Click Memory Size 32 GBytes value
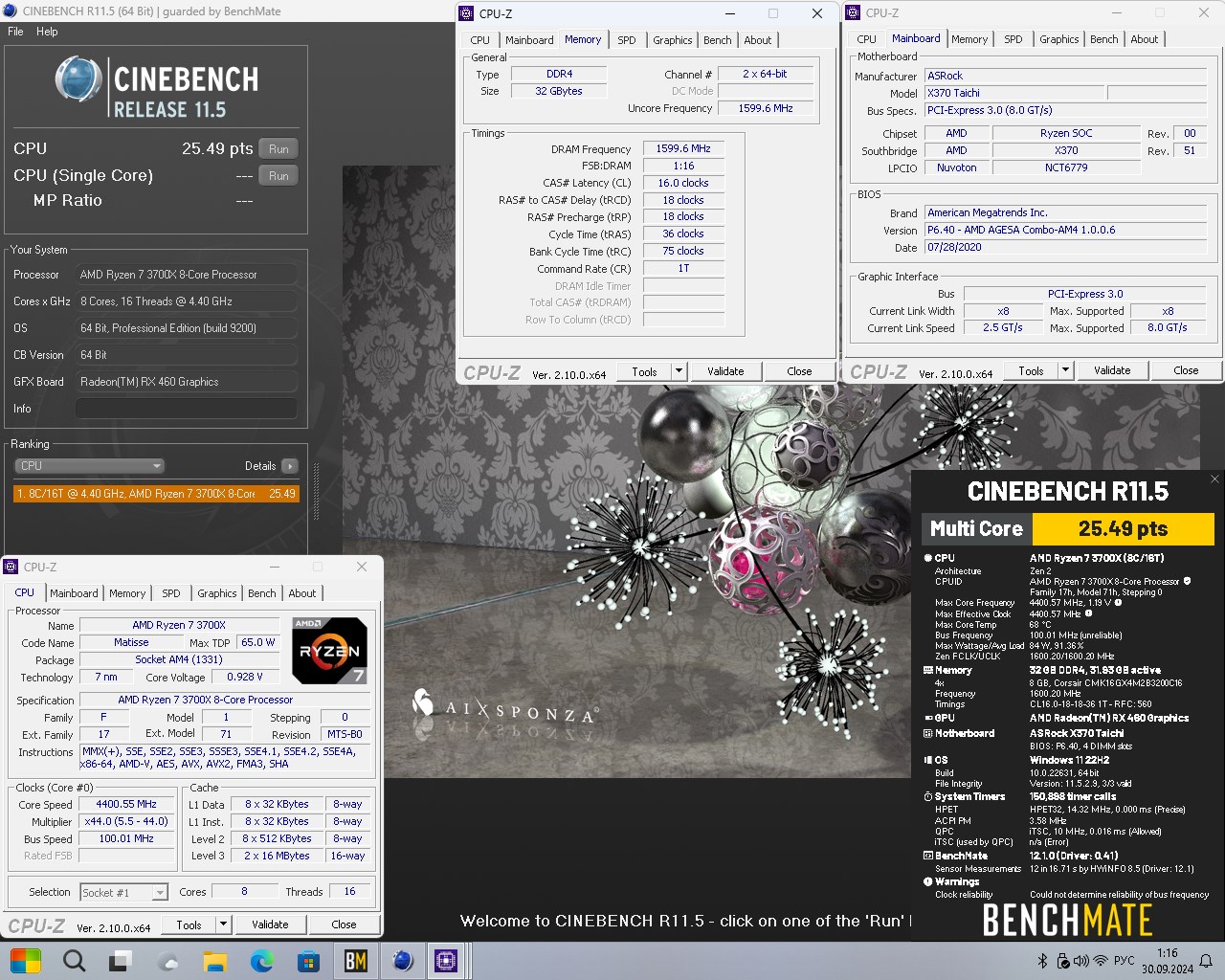 tap(559, 91)
